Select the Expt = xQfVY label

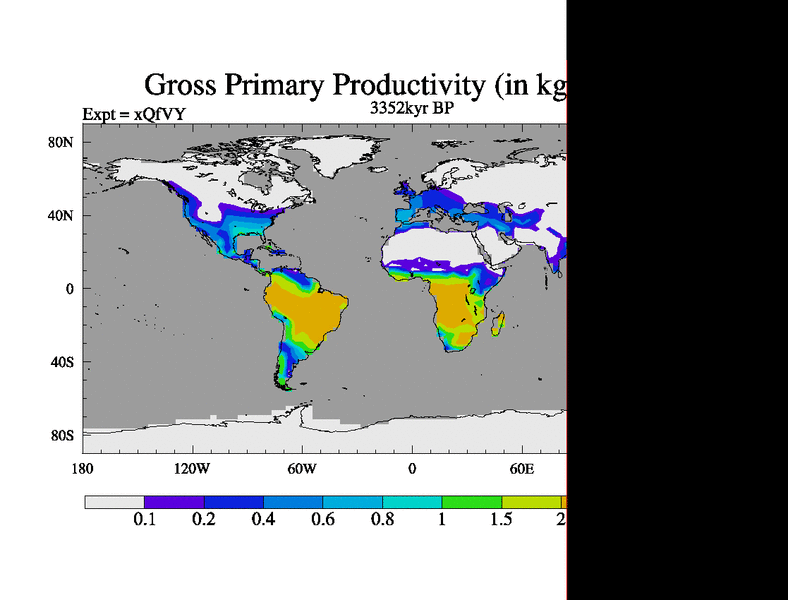pos(133,115)
